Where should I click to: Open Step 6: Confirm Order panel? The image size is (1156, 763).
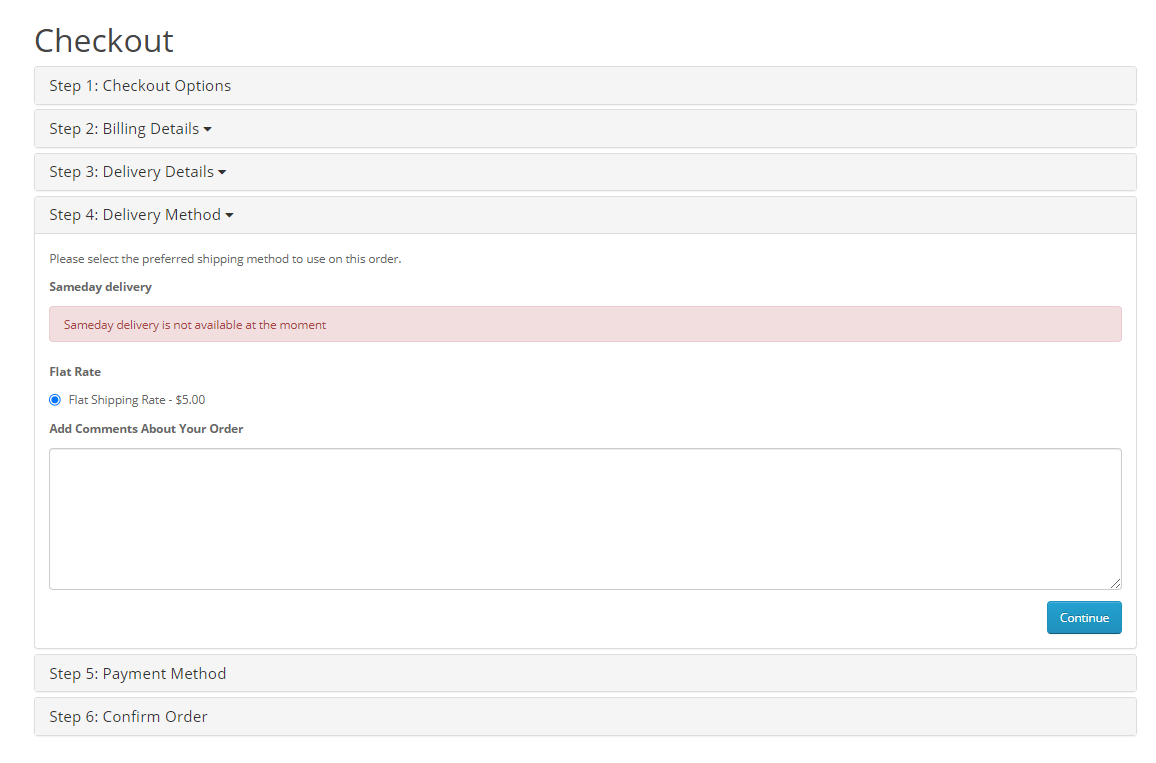pyautogui.click(x=128, y=717)
